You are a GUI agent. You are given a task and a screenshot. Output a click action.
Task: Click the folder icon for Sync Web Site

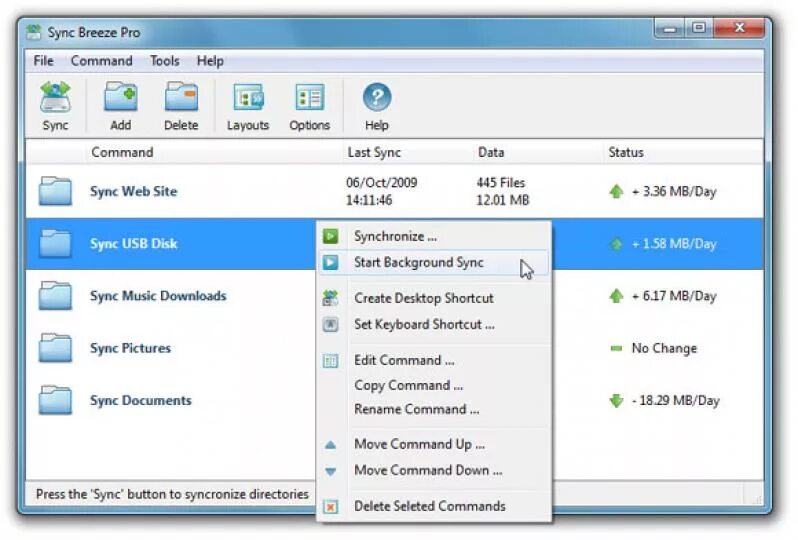coord(55,191)
